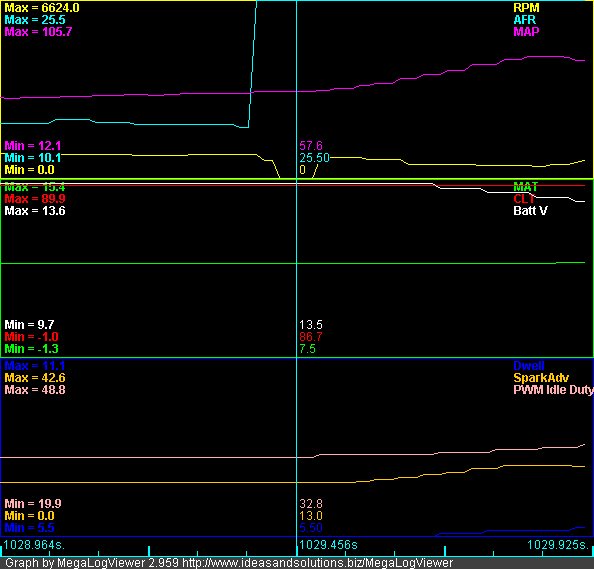Click the PWM Idle Duty legend label

pos(553,390)
